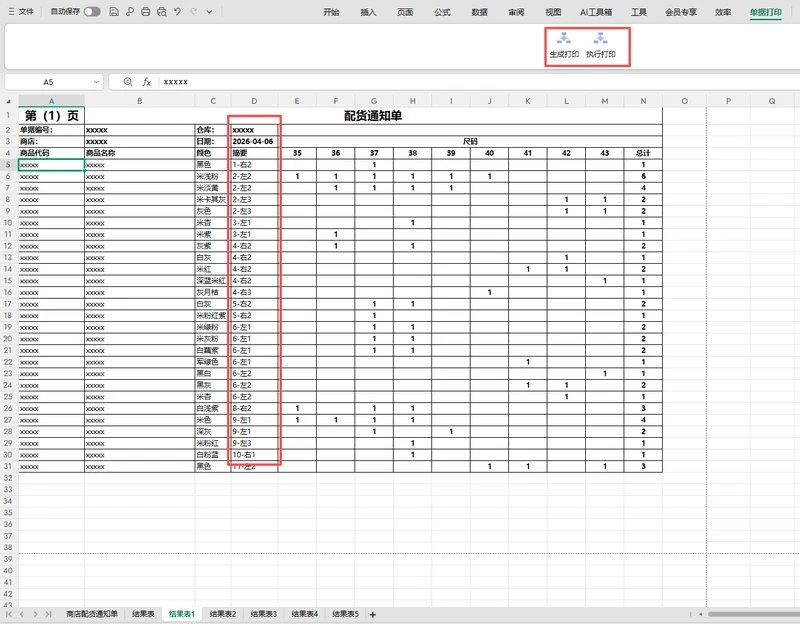Click the date cell 2026-04-06
The height and width of the screenshot is (624, 800).
pyautogui.click(x=254, y=141)
